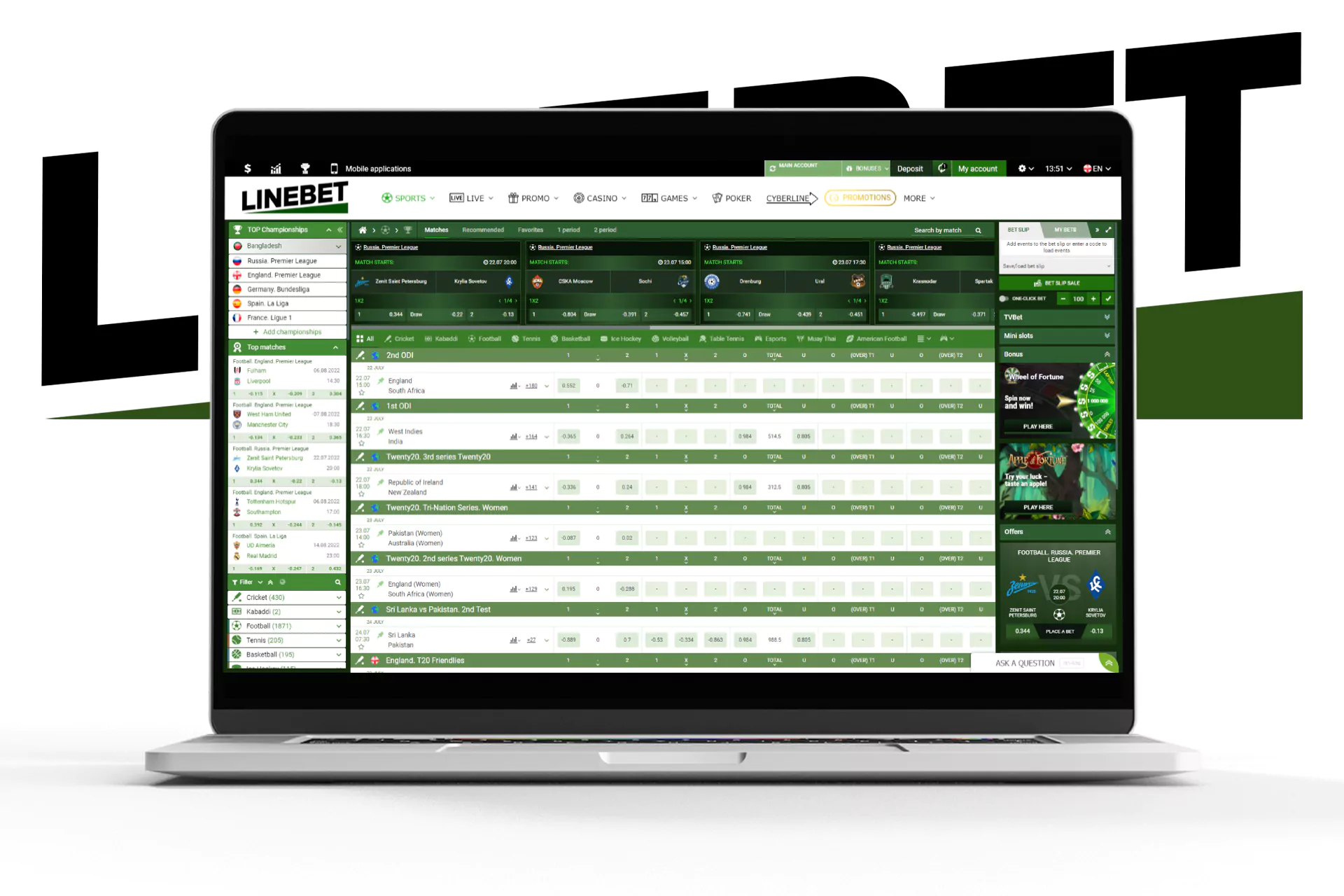Screen dimensions: 1344x896
Task: Toggle the Bet Slip Sale switch
Action: [x=1057, y=282]
